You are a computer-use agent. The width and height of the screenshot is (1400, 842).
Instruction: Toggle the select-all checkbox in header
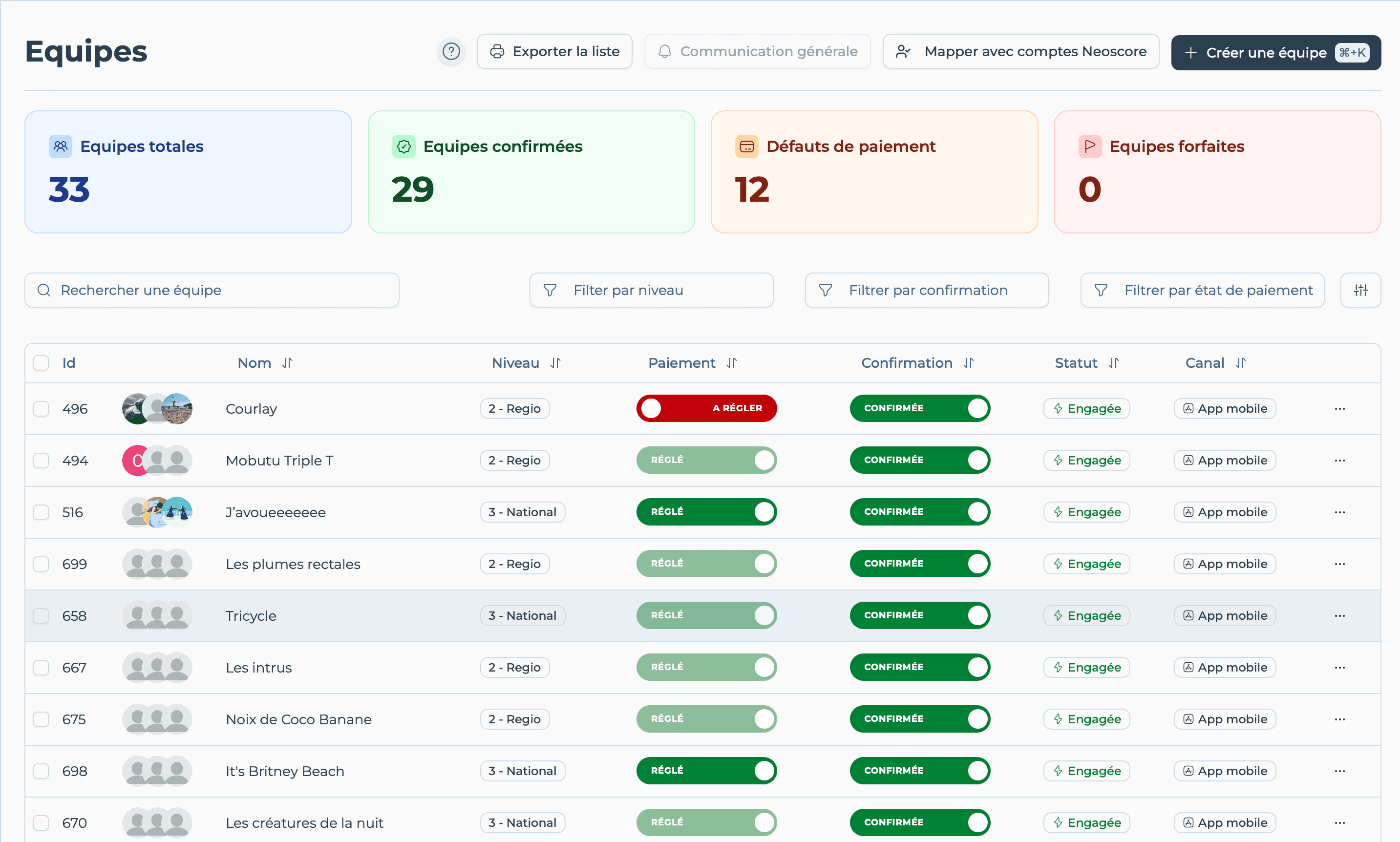(41, 363)
